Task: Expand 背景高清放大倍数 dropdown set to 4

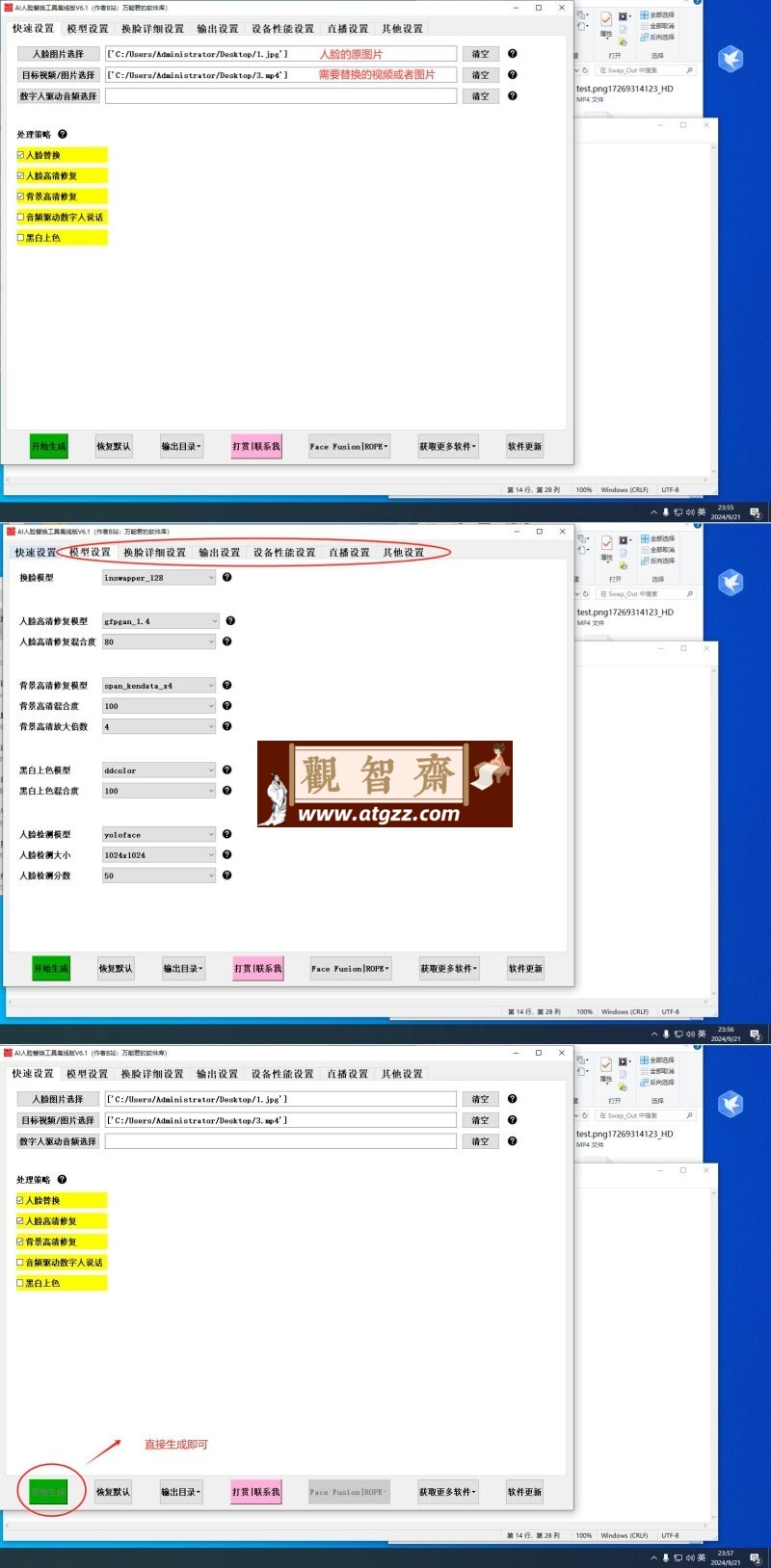Action: 159,726
